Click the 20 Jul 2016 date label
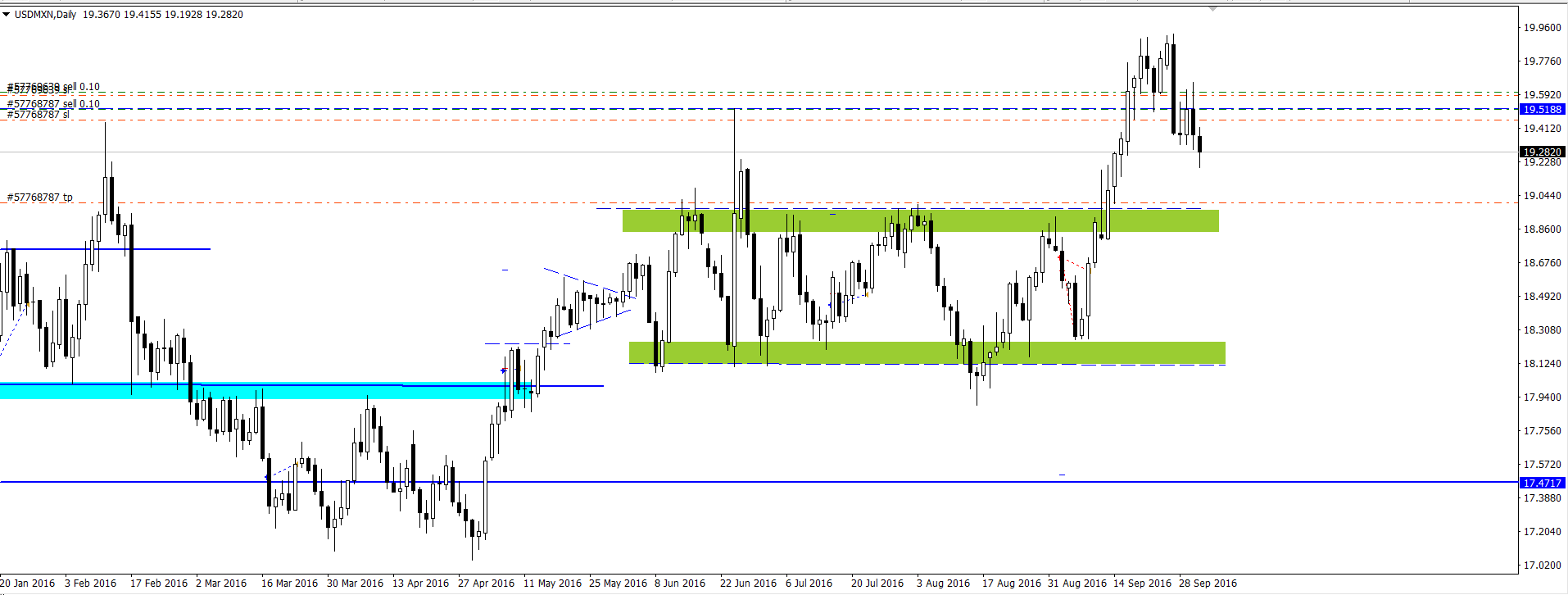Image resolution: width=1568 pixels, height=595 pixels. [x=877, y=584]
